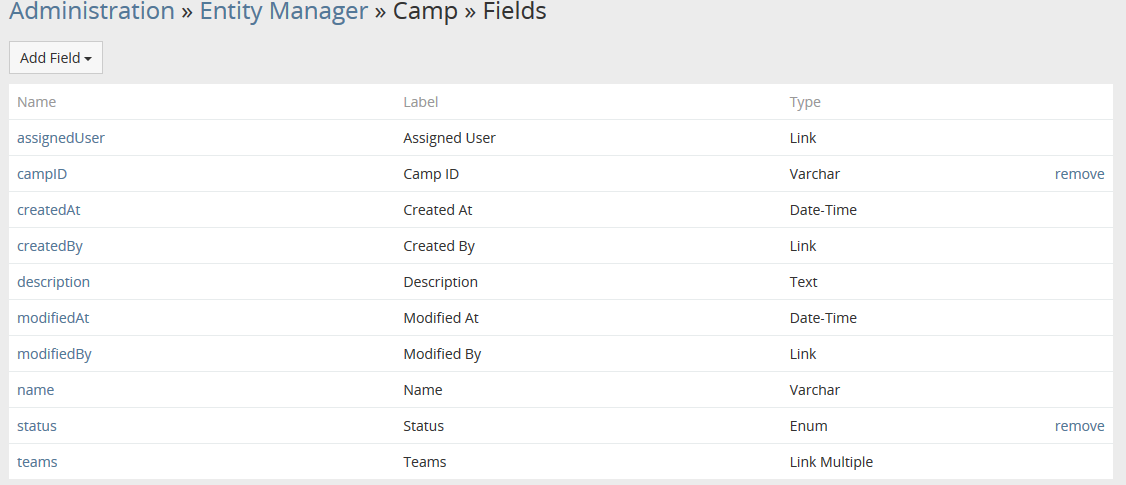The height and width of the screenshot is (485, 1126).
Task: Click the Link Multiple type cell
Action: coord(831,462)
